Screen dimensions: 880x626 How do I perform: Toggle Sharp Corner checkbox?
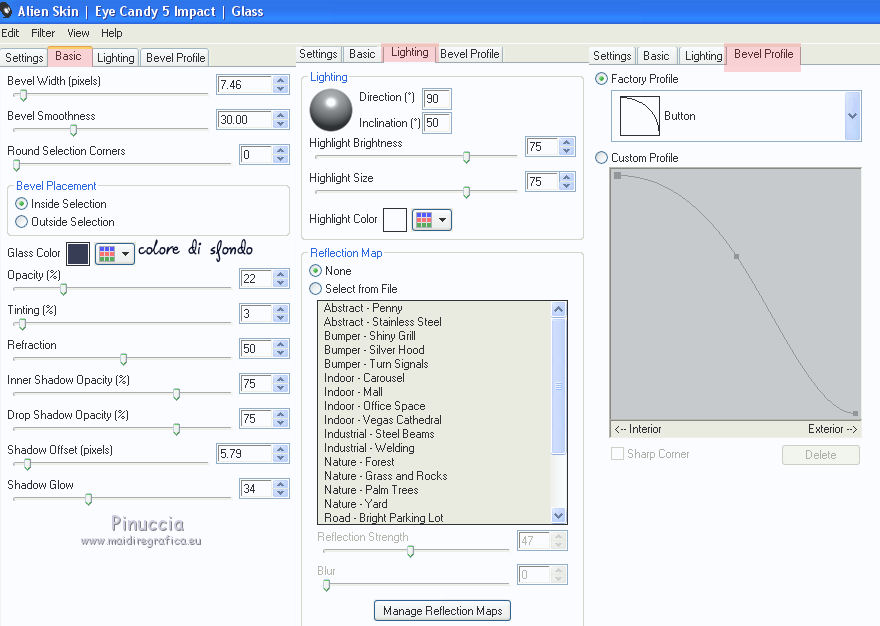pos(617,454)
